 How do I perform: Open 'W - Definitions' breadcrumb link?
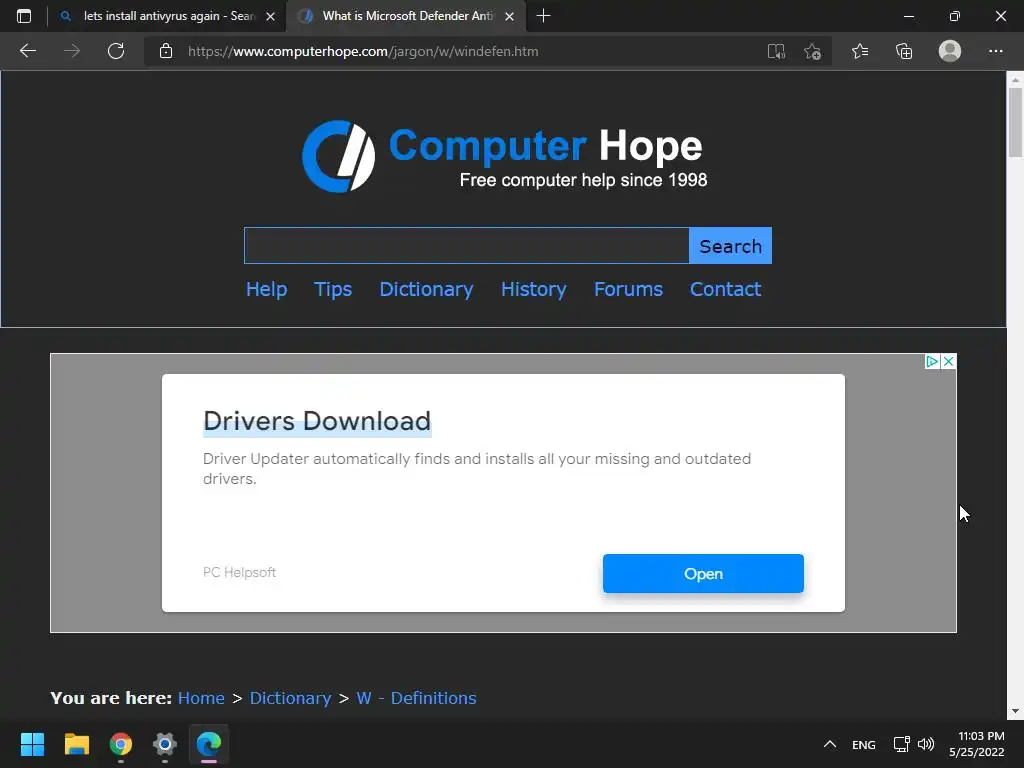[x=416, y=698]
